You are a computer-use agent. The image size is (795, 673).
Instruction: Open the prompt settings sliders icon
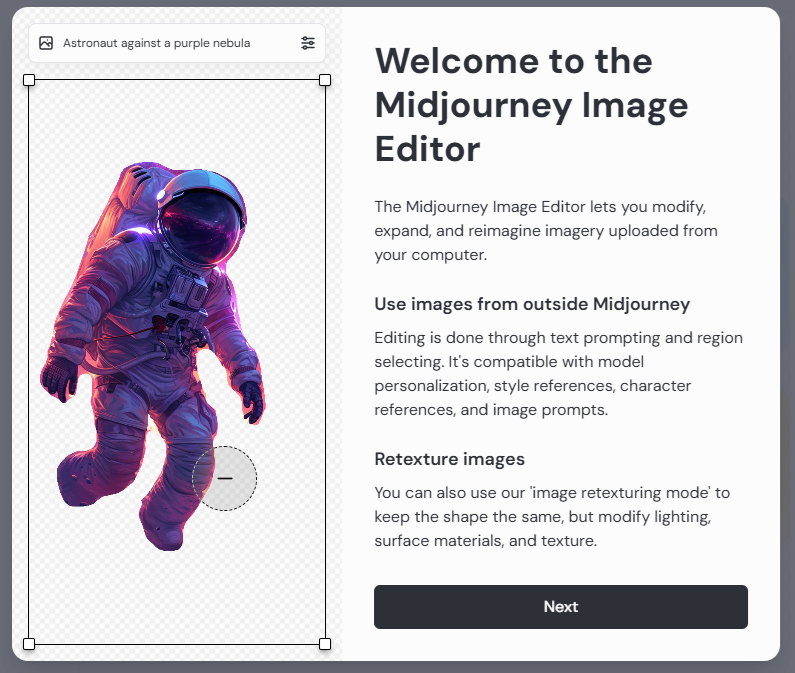tap(308, 43)
